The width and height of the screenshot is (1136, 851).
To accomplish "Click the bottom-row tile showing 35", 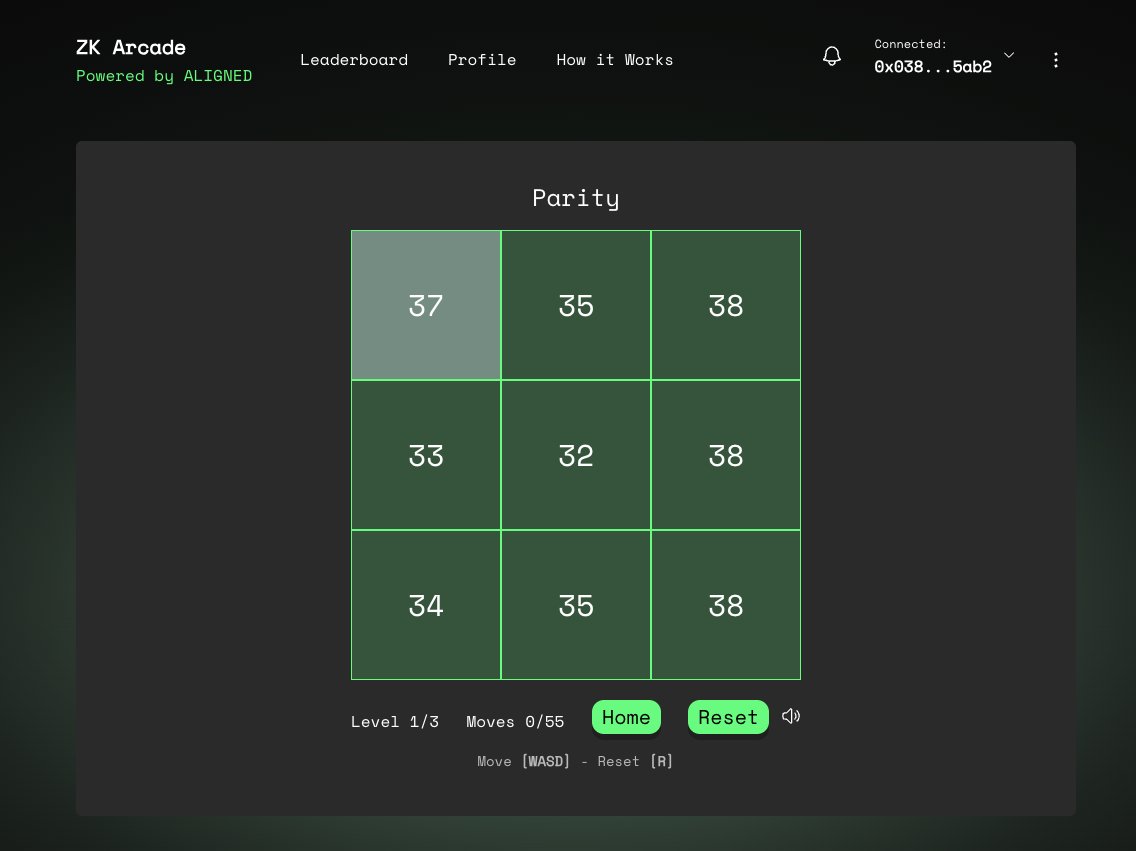I will 576,605.
